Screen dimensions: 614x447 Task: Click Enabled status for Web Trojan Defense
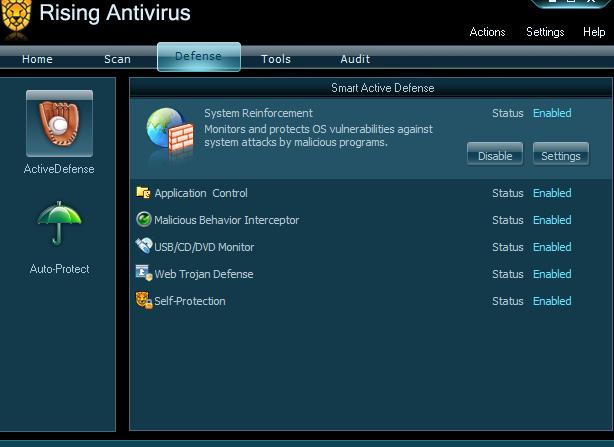point(552,274)
